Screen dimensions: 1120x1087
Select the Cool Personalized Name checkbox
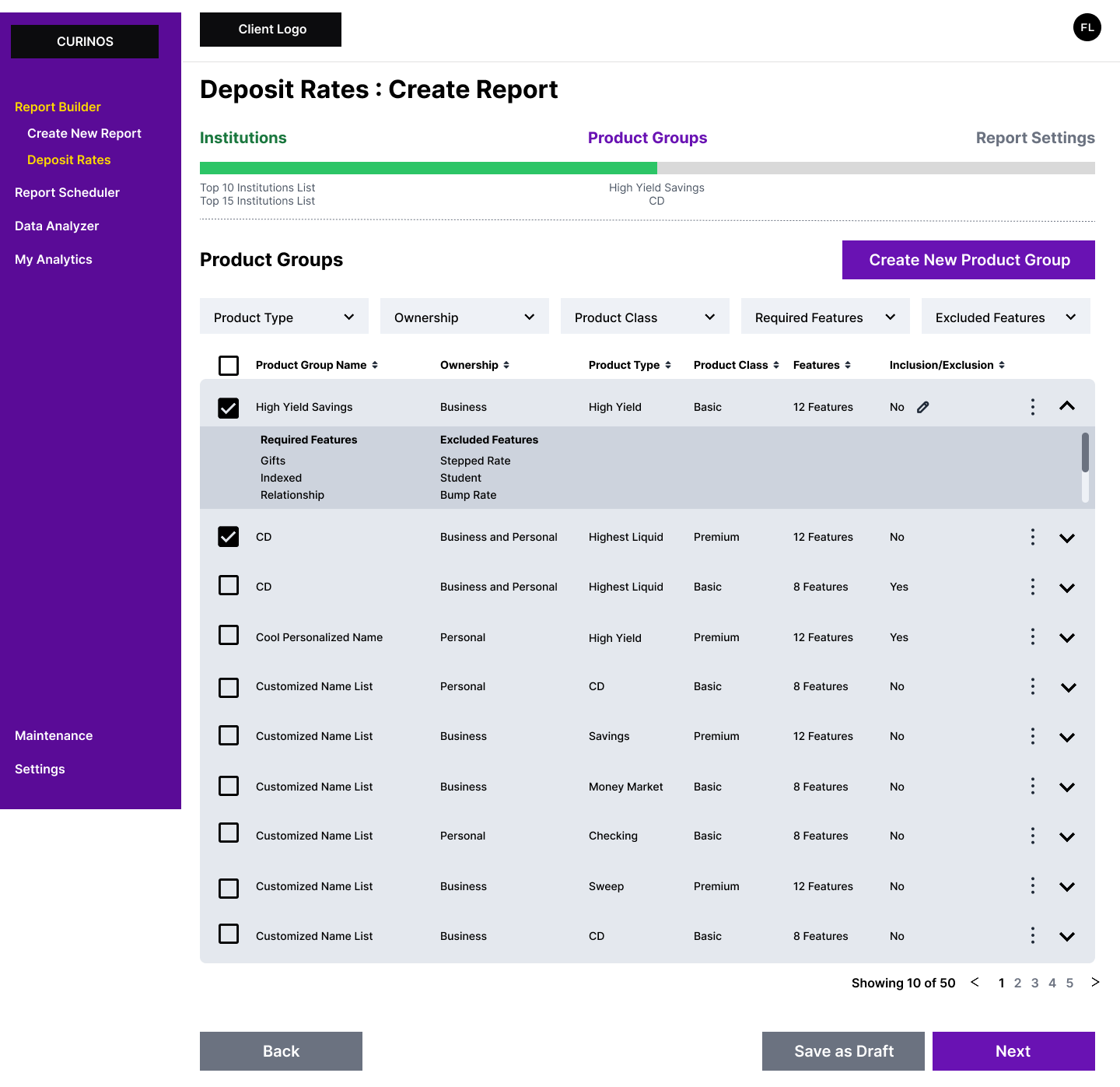[229, 635]
